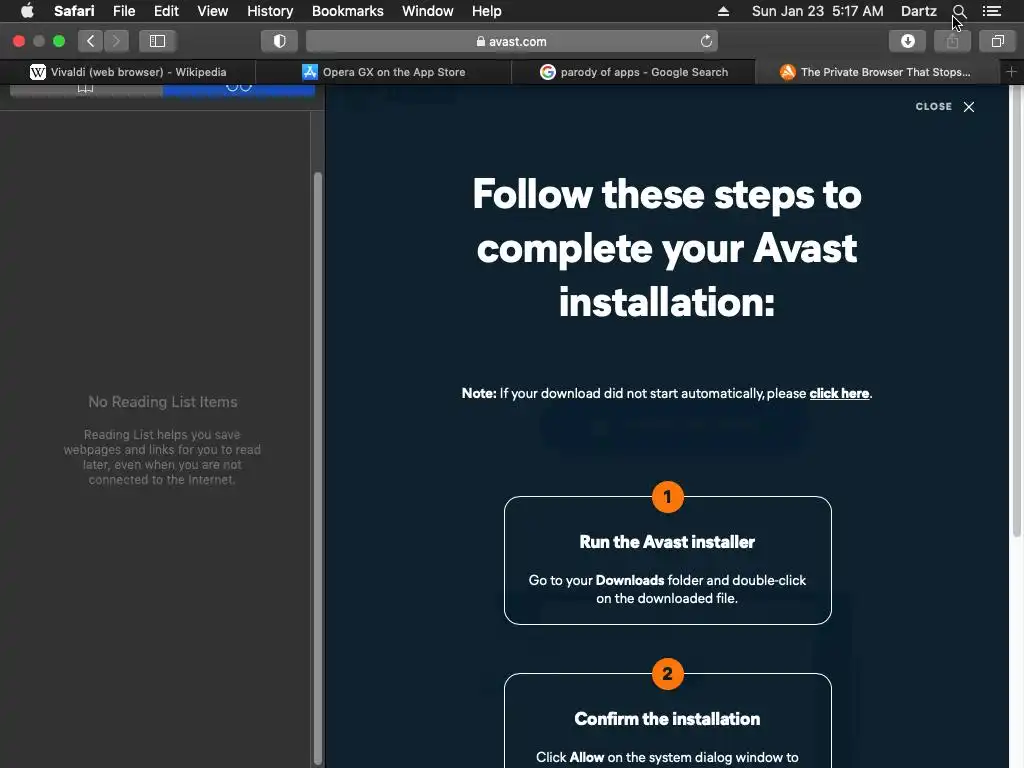Close Avast overlay with X icon
The image size is (1024, 768).
click(969, 106)
